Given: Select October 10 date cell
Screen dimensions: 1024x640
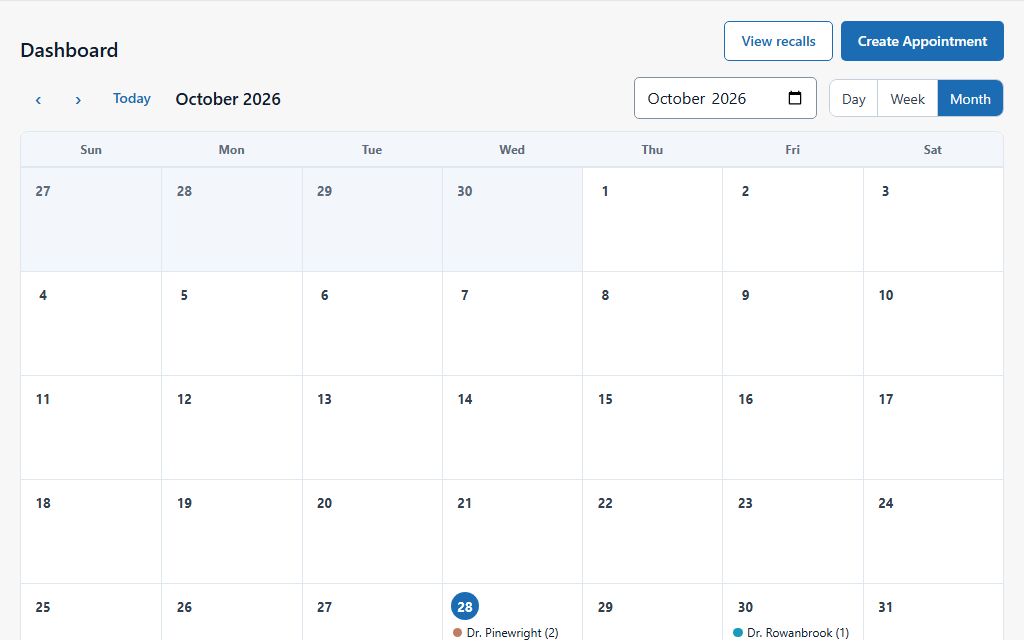Looking at the screenshot, I should click(933, 323).
